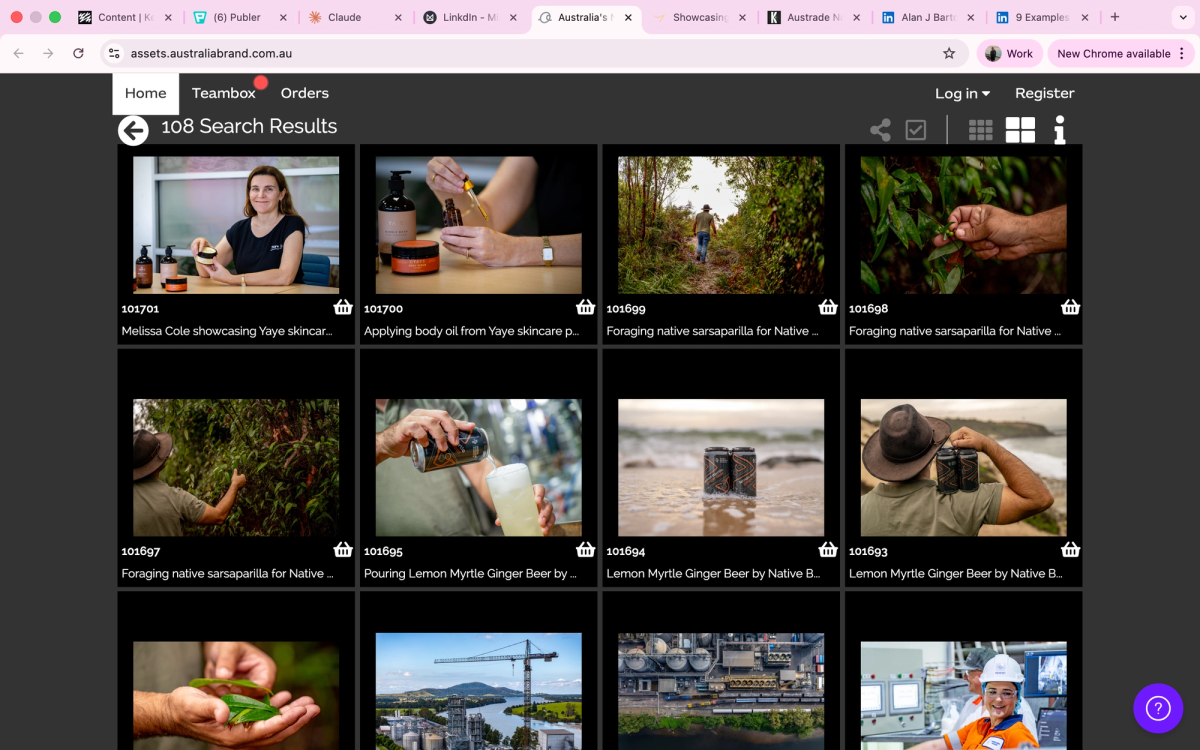Click asset ID text 101694
This screenshot has height=750, width=1200.
point(626,551)
